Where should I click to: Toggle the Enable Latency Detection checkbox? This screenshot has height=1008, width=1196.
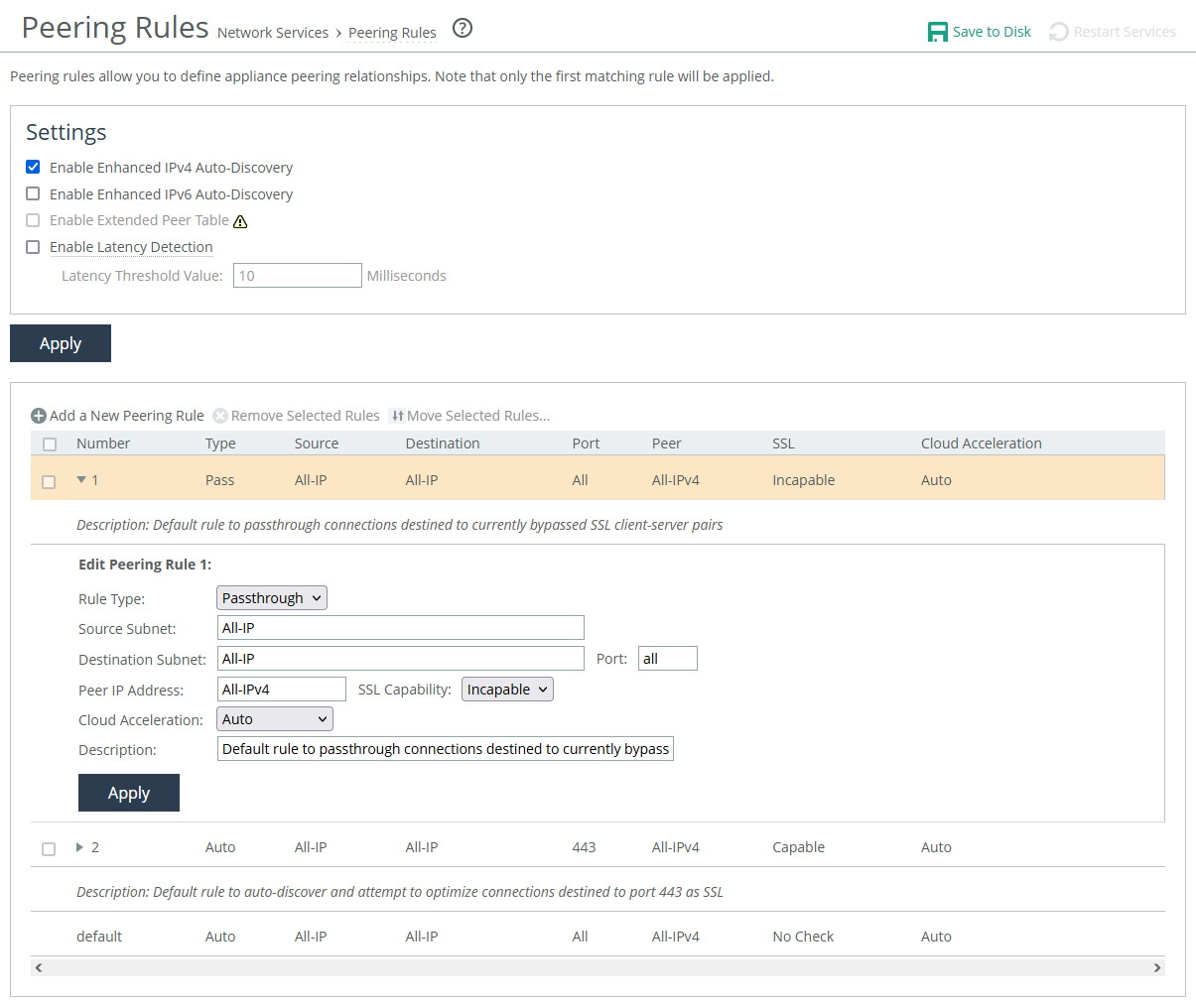tap(33, 247)
